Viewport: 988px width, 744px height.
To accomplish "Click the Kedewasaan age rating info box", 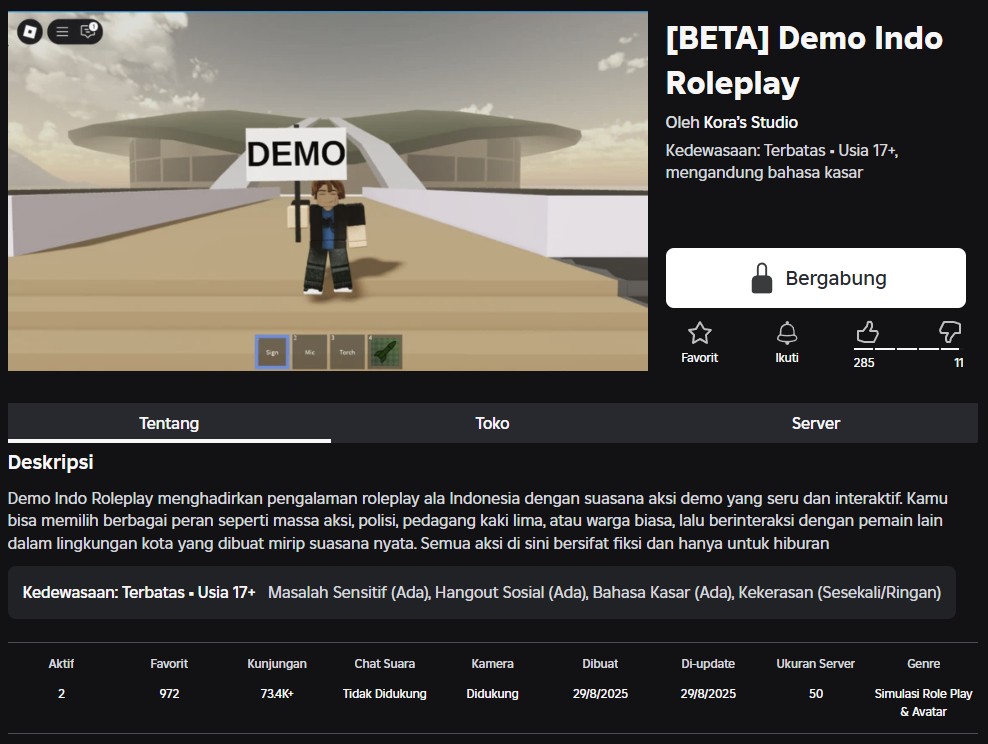I will [x=481, y=592].
